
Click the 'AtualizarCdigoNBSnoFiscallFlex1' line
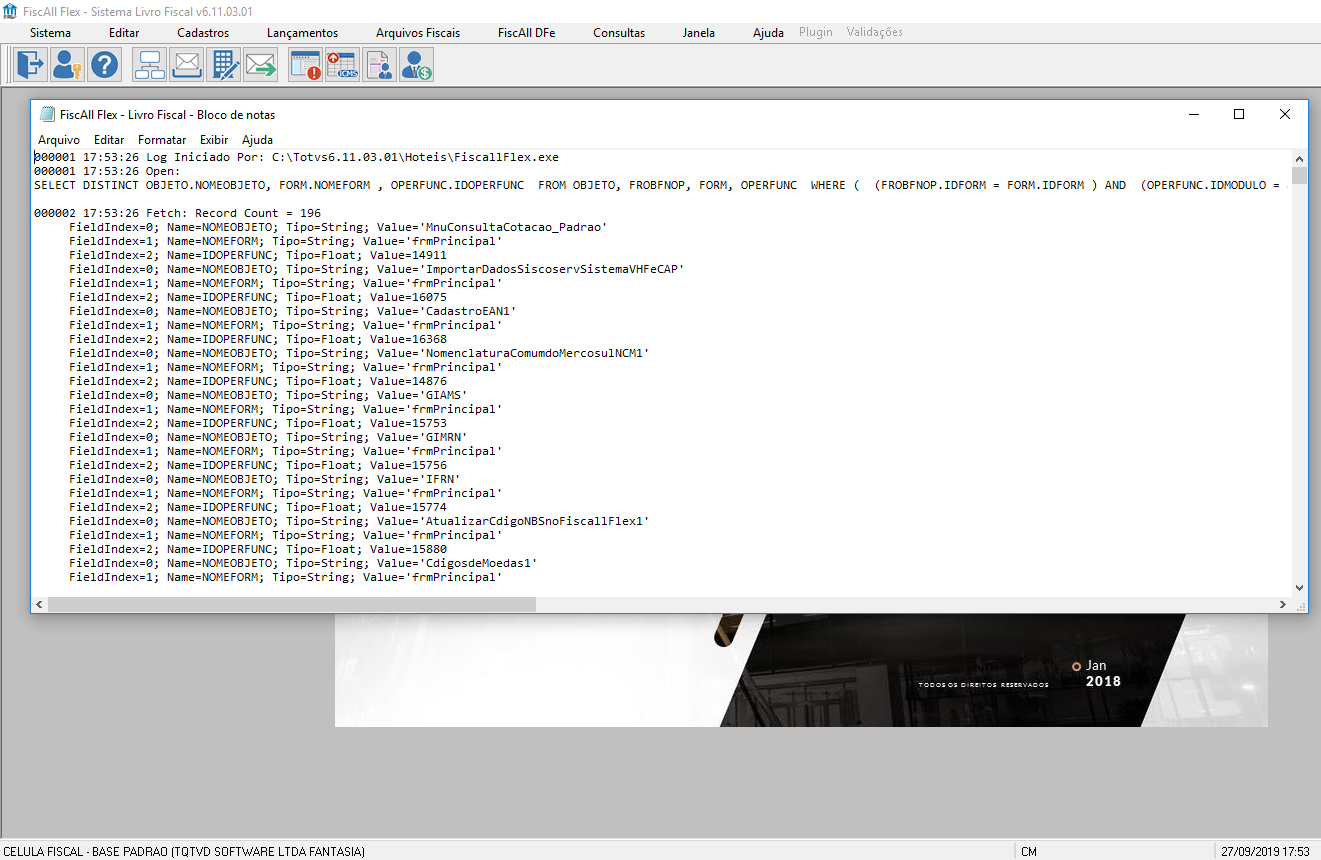(359, 521)
